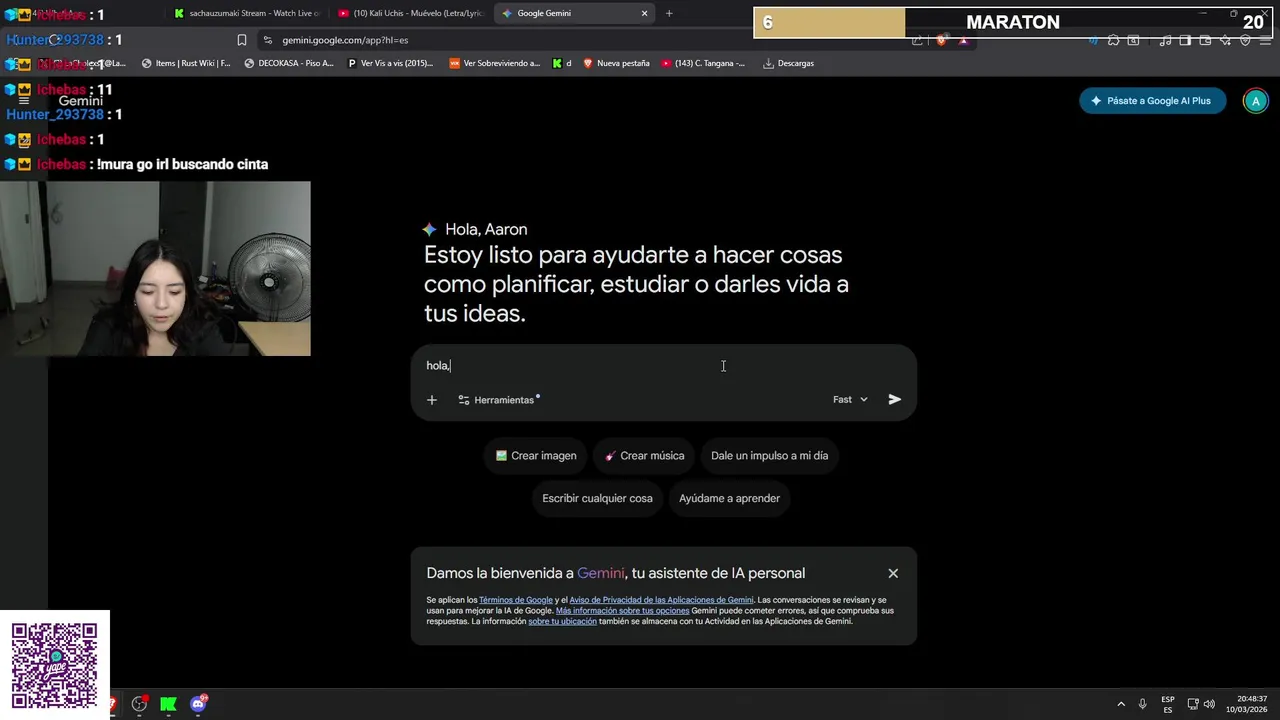Click the sobre tu ubicación link
The width and height of the screenshot is (1280, 720).
[x=562, y=621]
